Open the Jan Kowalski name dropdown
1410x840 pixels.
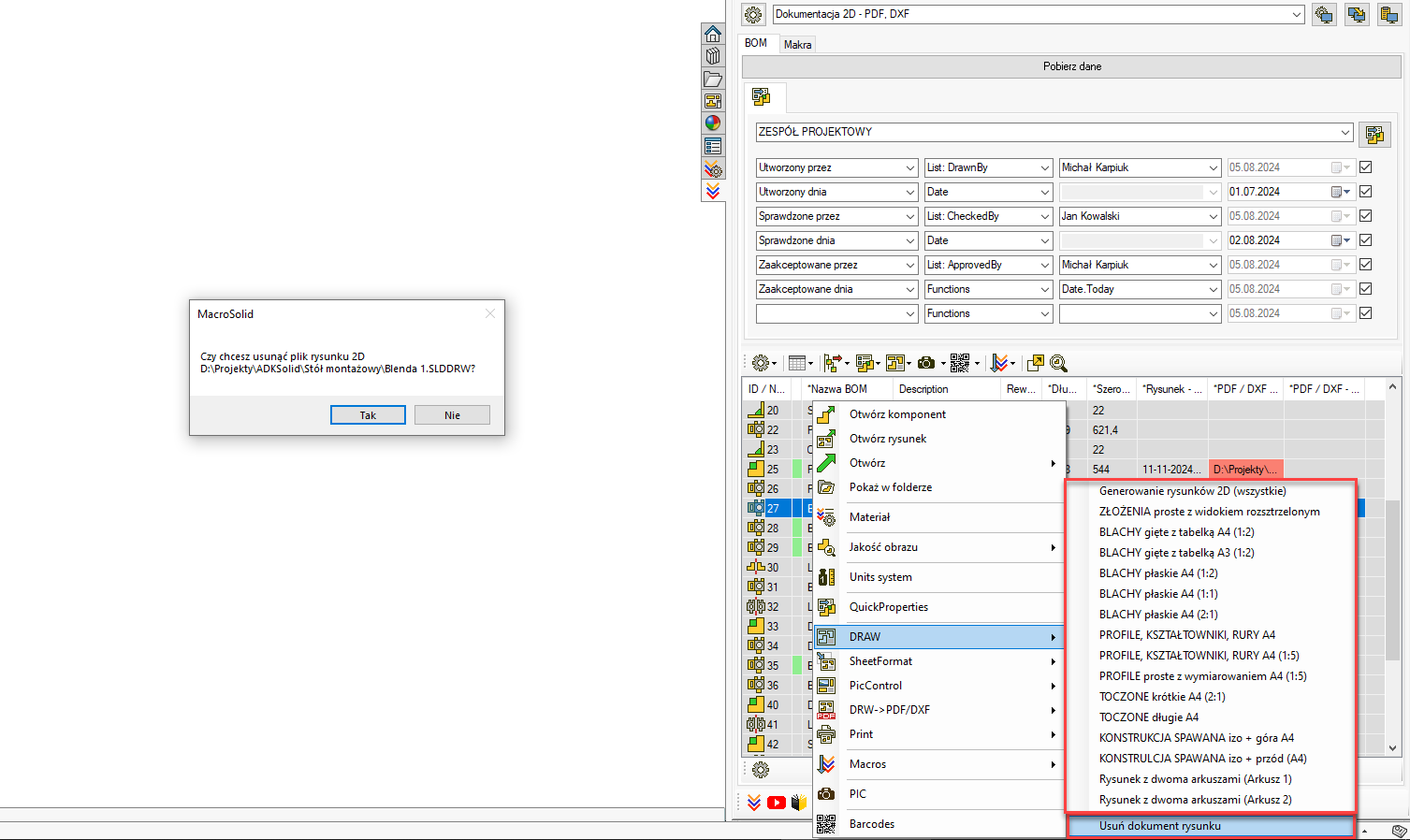click(1214, 216)
